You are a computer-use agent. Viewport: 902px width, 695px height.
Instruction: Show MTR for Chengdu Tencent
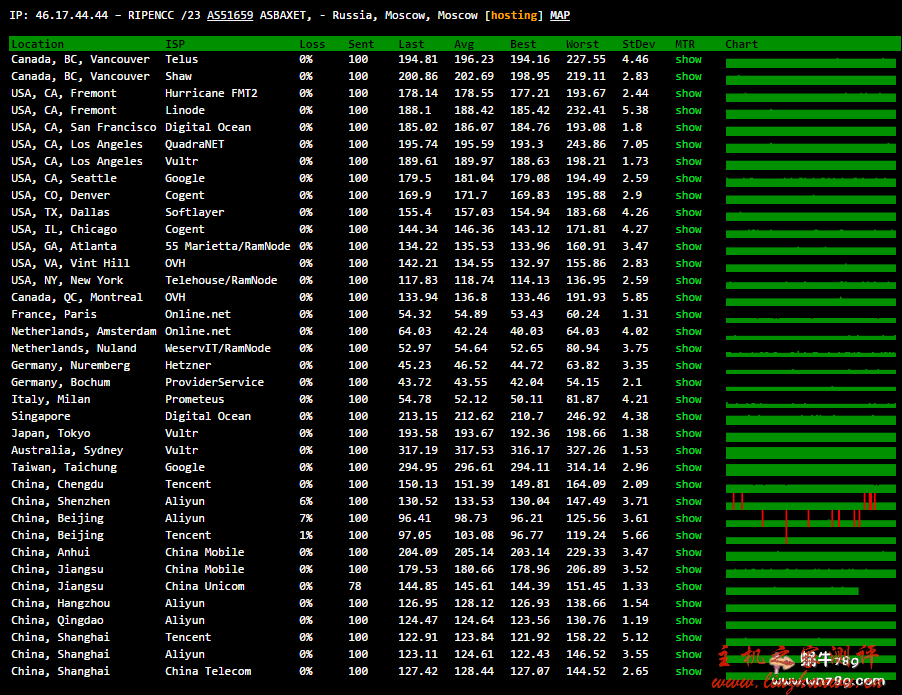688,484
